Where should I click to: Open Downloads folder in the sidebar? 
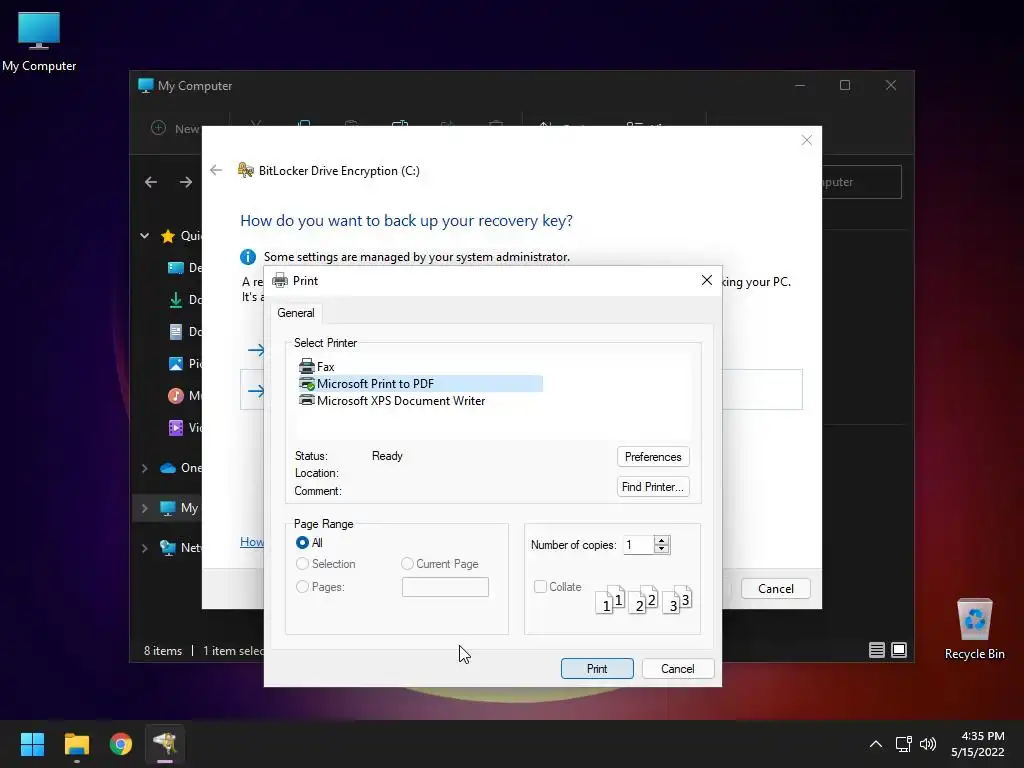coord(185,300)
